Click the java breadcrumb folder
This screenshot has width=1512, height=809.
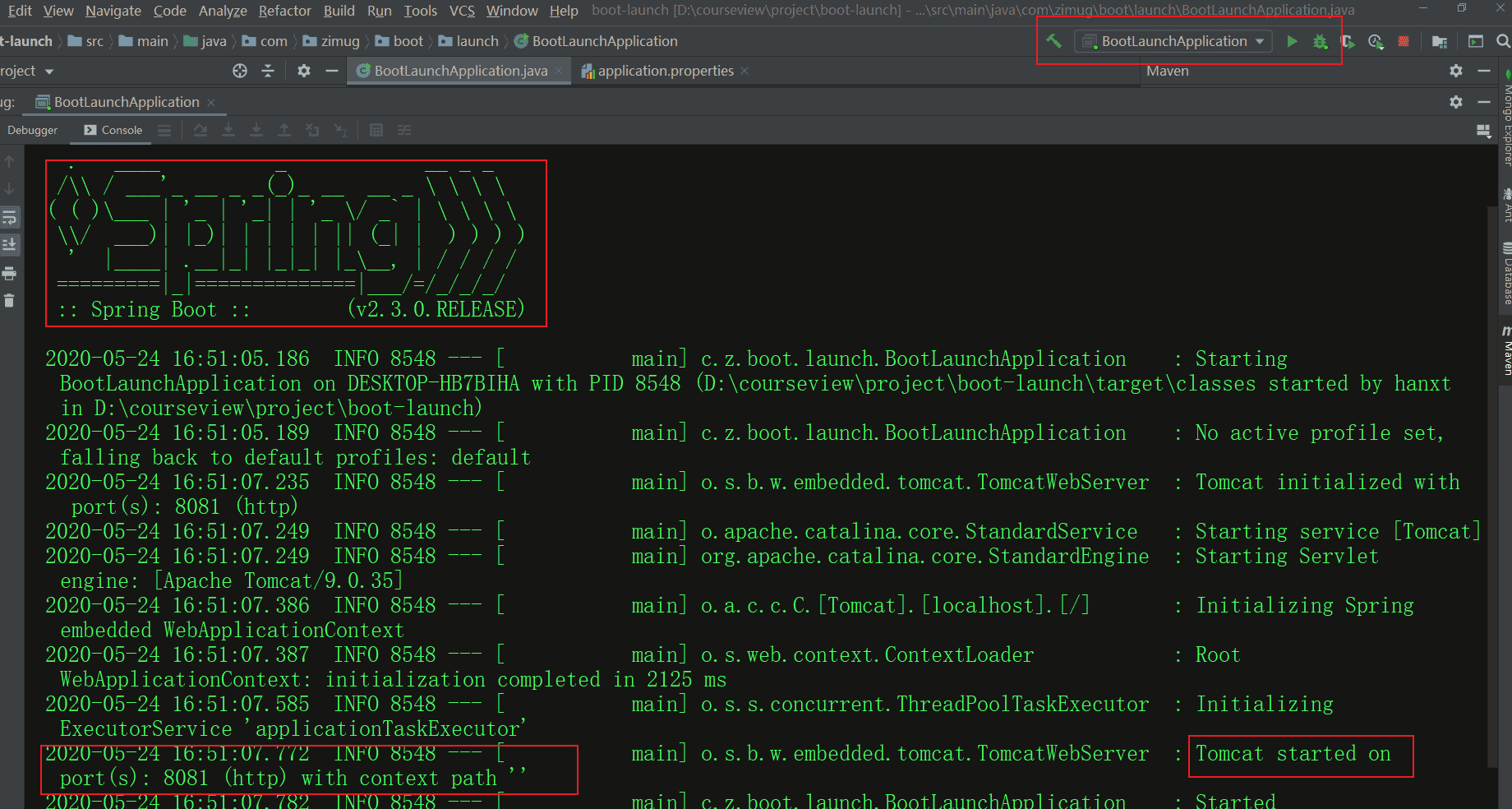coord(205,41)
